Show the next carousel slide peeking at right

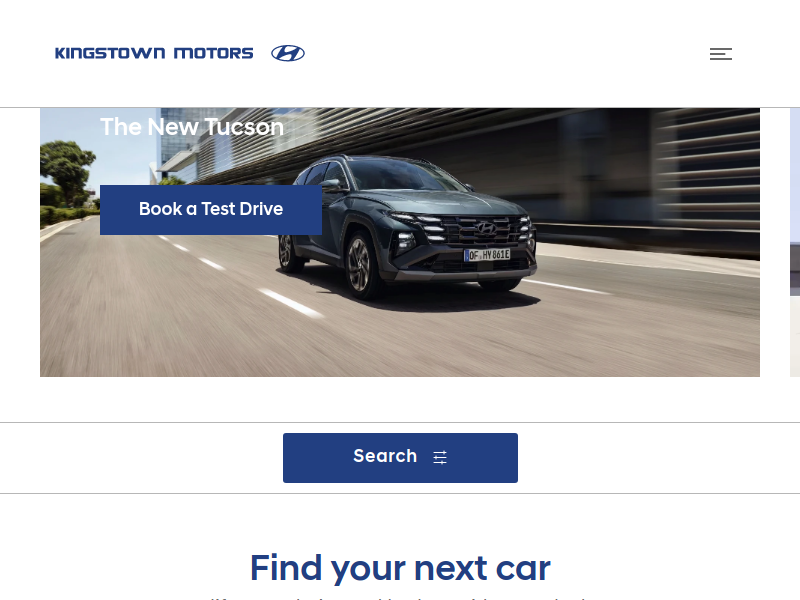[794, 242]
